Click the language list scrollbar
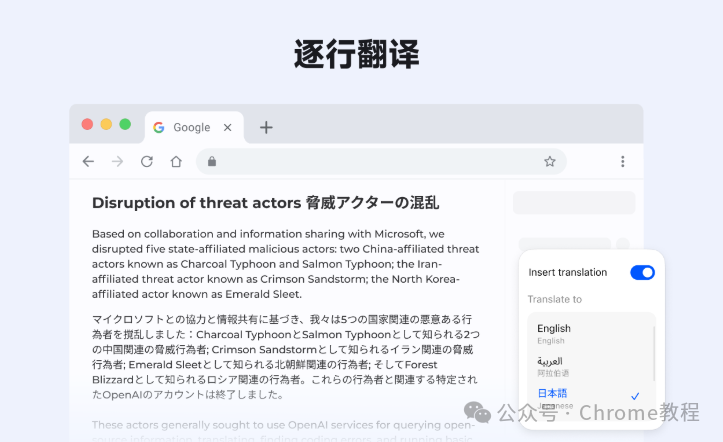 click(654, 354)
